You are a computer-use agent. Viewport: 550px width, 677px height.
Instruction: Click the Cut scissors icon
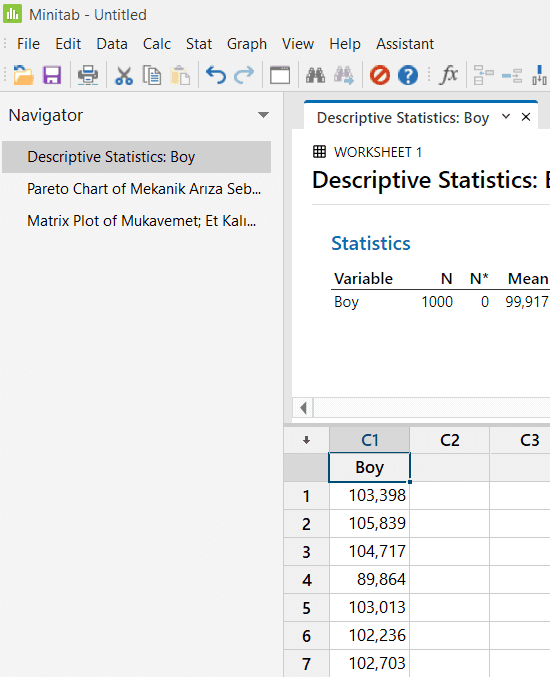click(124, 76)
